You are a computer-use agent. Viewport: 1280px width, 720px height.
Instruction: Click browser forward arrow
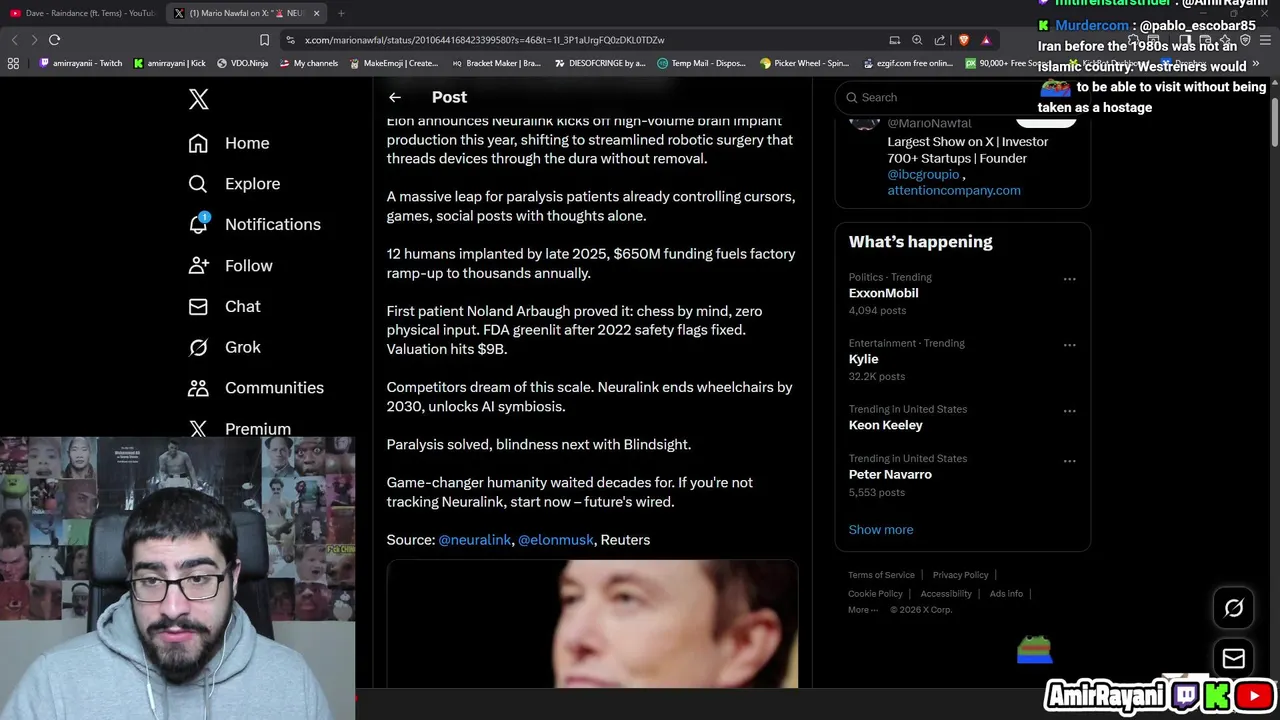point(34,40)
